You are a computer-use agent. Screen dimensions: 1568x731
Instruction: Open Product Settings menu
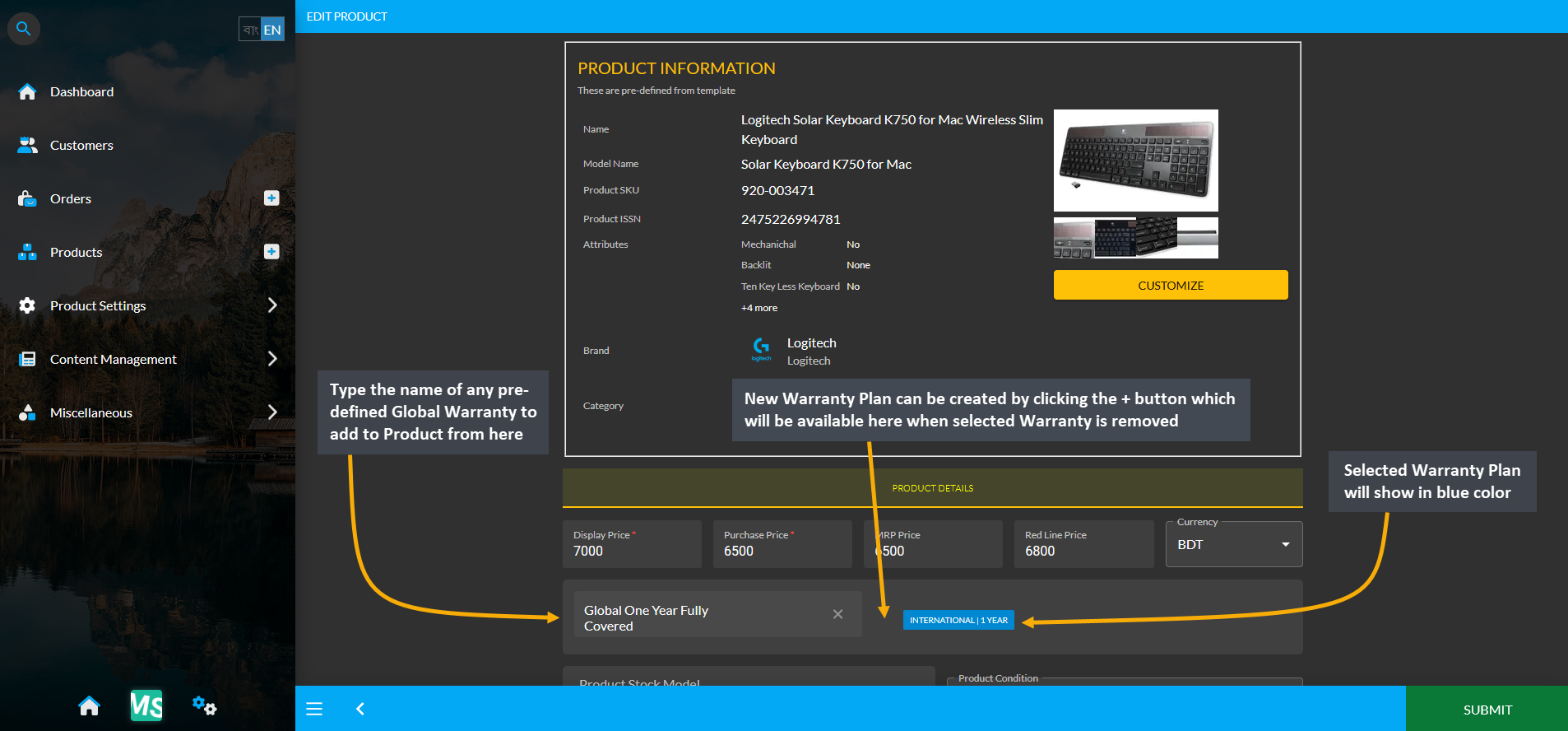[x=98, y=305]
